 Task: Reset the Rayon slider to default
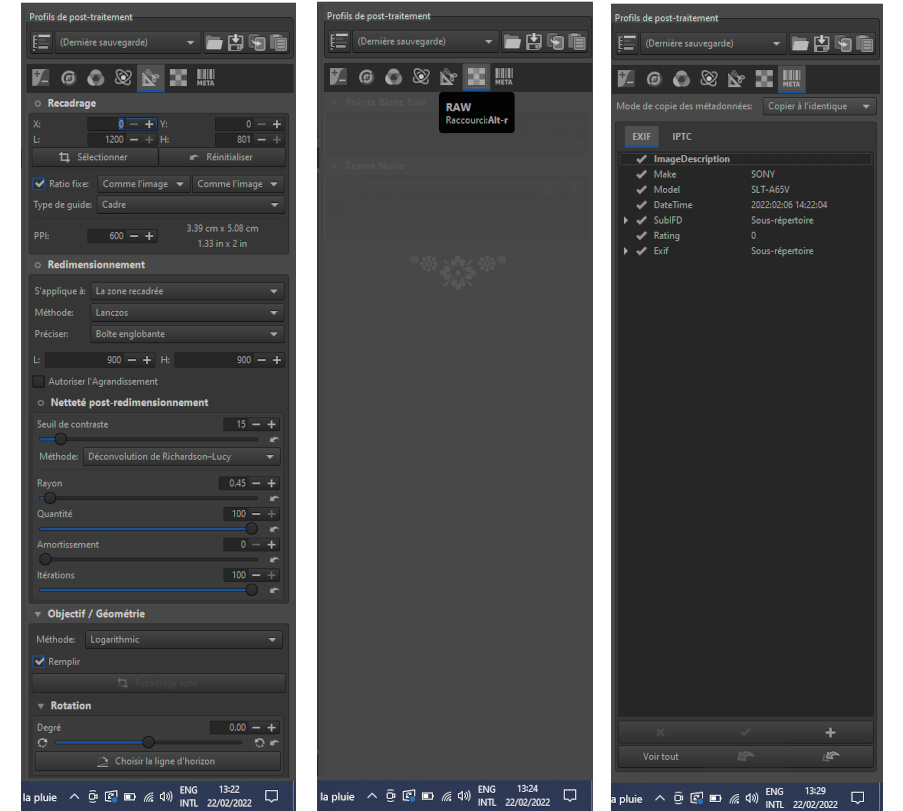(x=273, y=498)
